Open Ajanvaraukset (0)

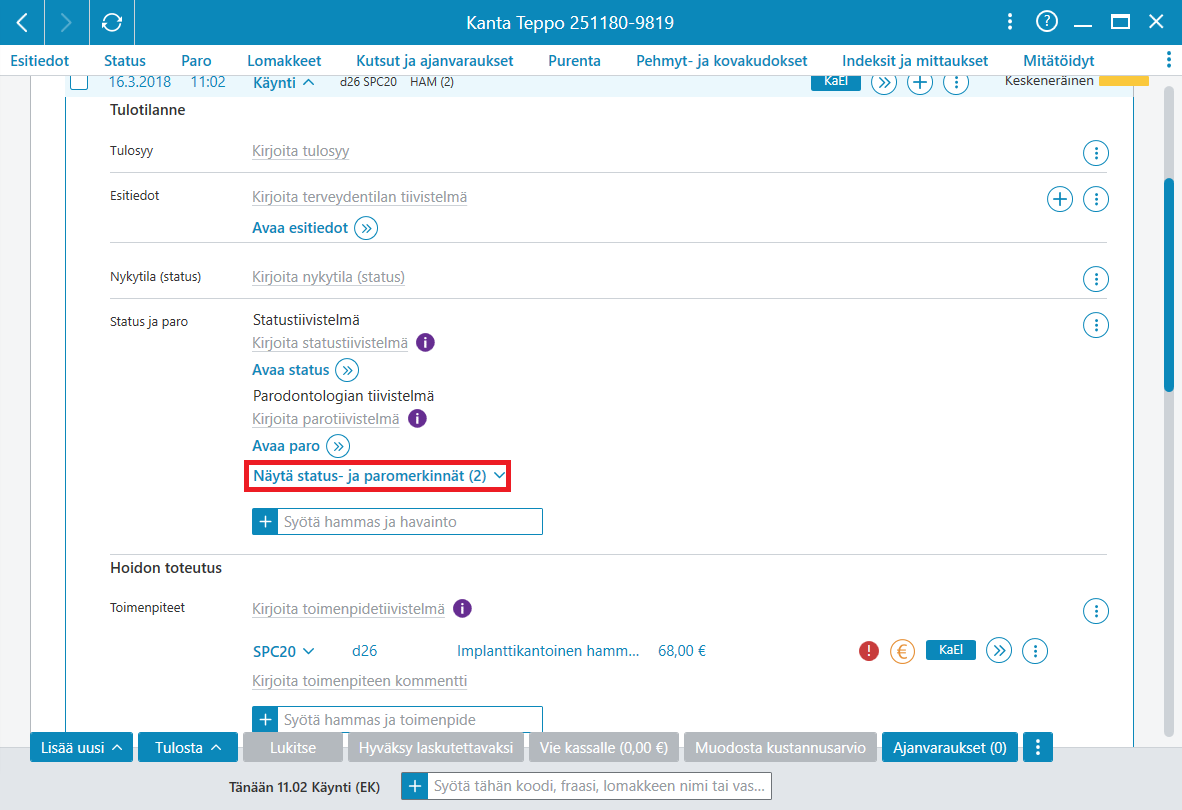pos(950,747)
